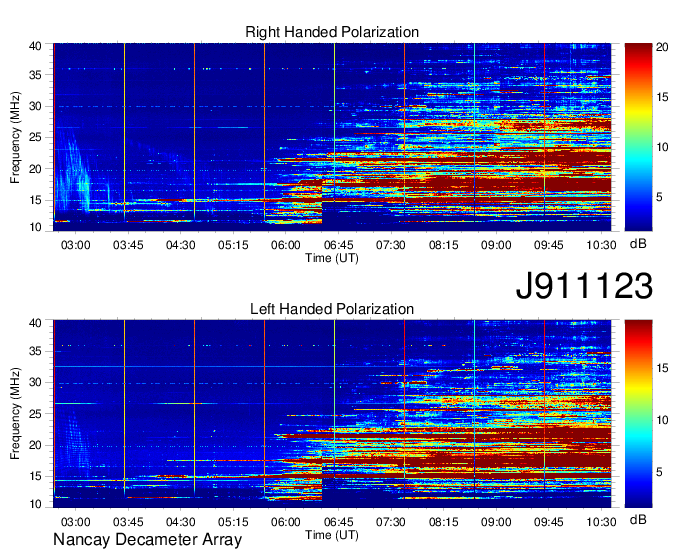The width and height of the screenshot is (680, 552).
Task: Click the '15' value on Left Handed colorbar
Action: coord(662,368)
